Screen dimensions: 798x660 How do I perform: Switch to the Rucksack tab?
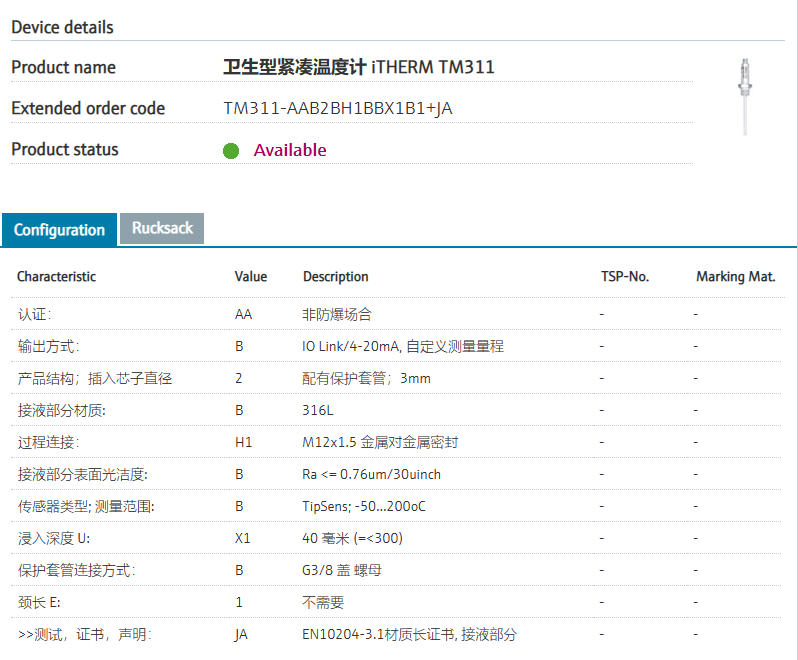pos(162,228)
